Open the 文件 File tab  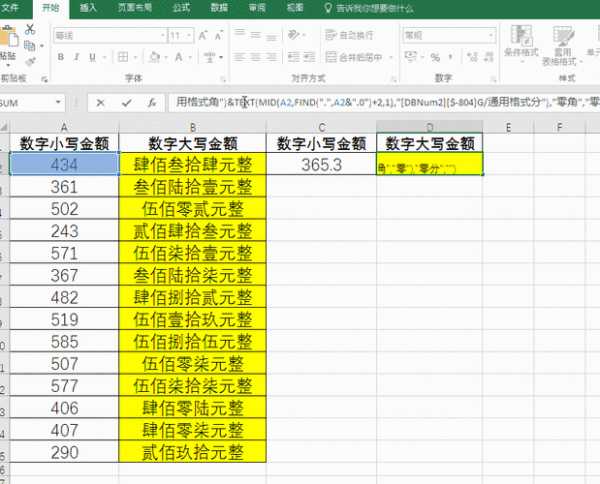pos(10,7)
